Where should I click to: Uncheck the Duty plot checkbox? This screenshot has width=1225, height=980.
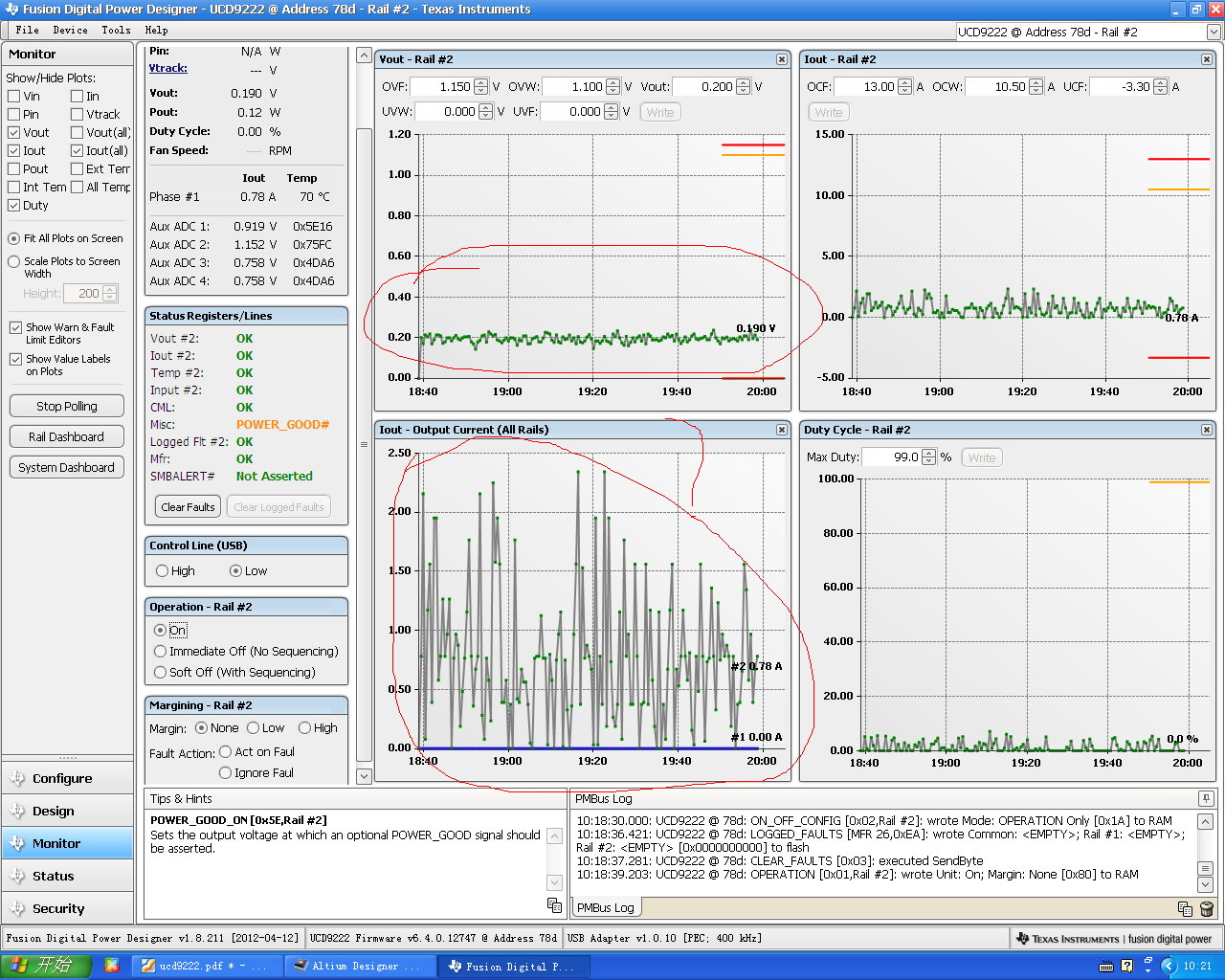click(14, 205)
